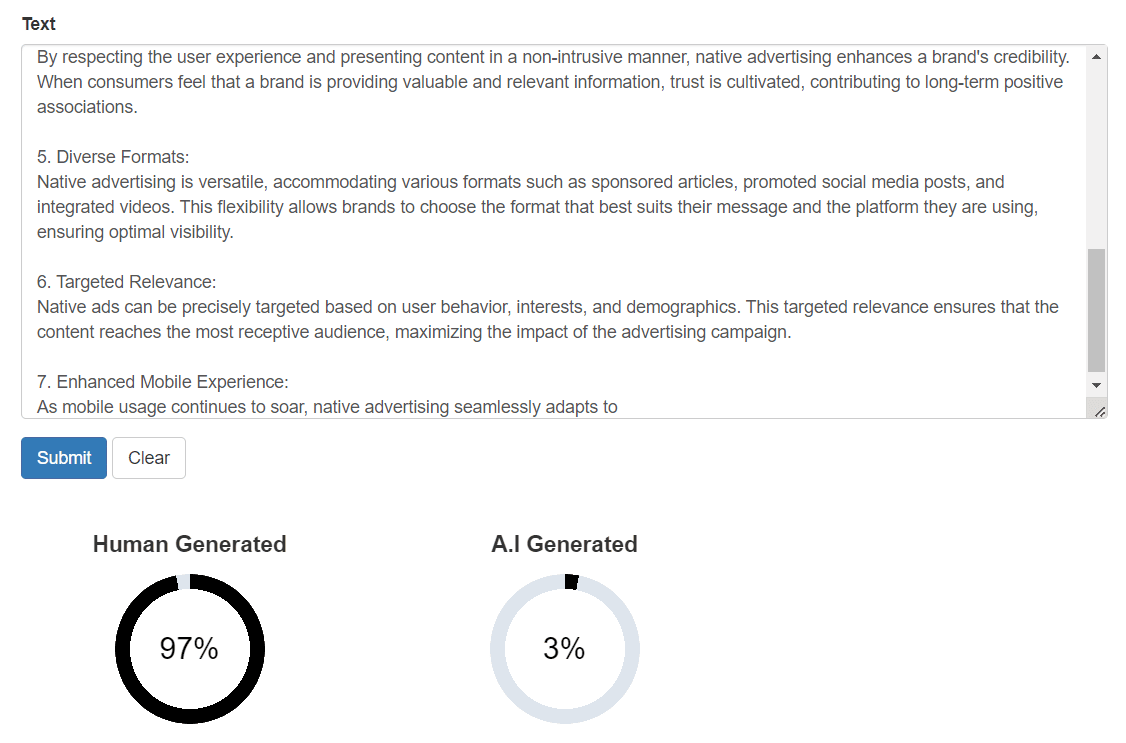
Task: Click the blue Submit button
Action: (x=64, y=458)
